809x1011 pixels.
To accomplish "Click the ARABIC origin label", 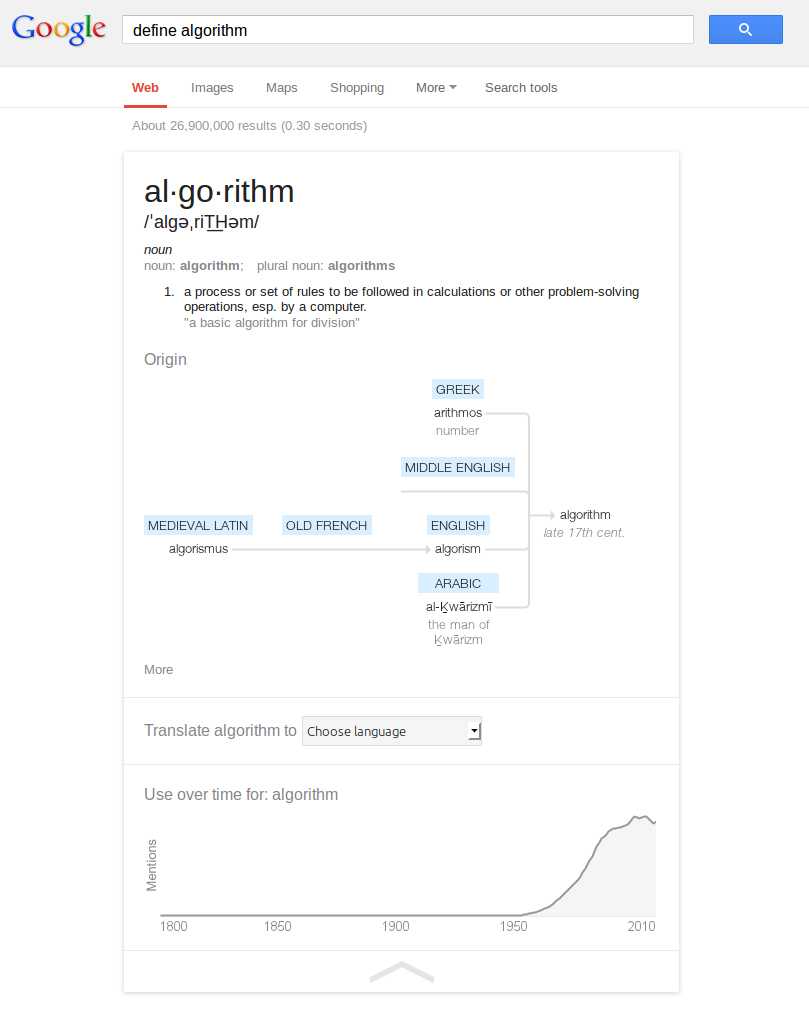I will click(x=458, y=583).
